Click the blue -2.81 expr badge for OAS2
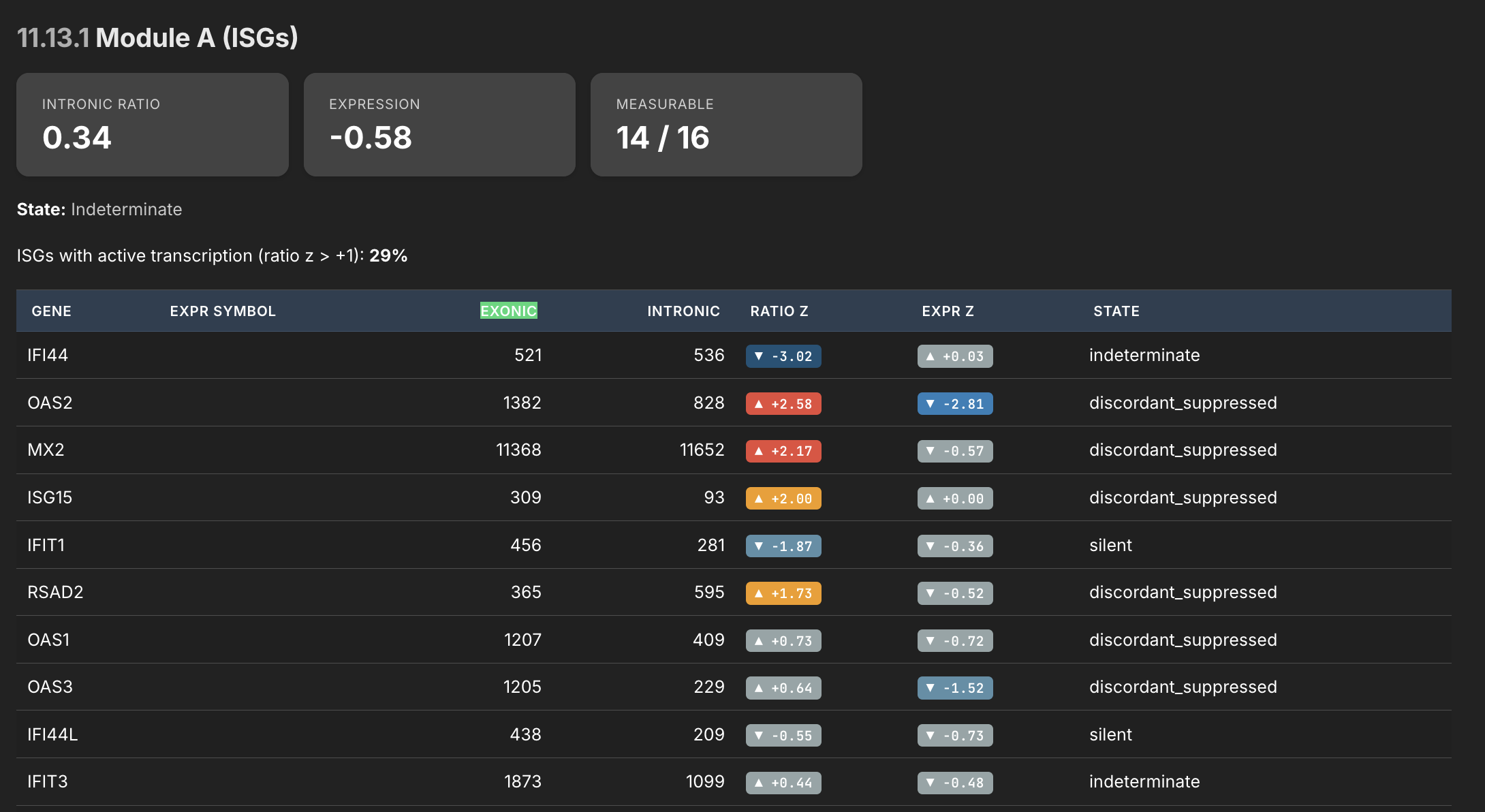Viewport: 1485px width, 812px height. [955, 404]
